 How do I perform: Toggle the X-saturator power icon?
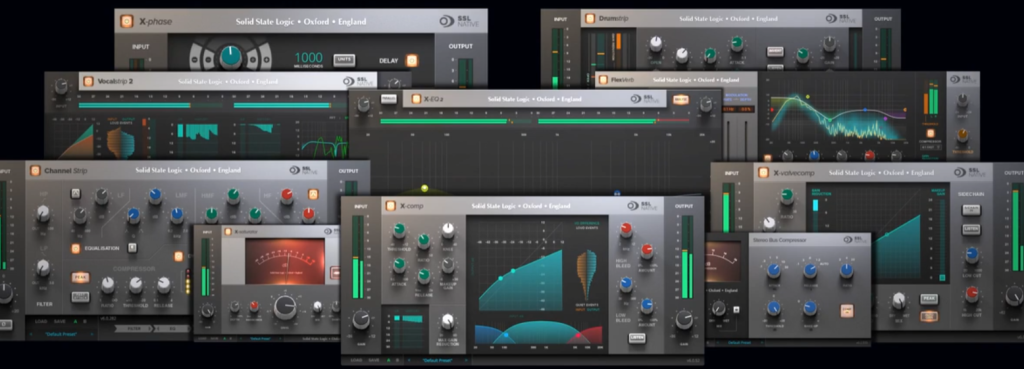pyautogui.click(x=228, y=232)
